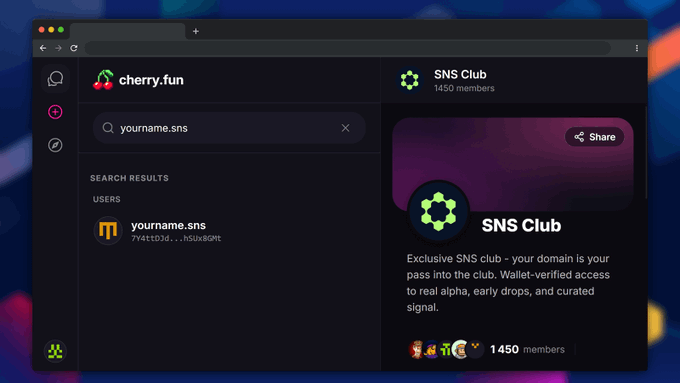Open the compass explore icon

coord(55,145)
